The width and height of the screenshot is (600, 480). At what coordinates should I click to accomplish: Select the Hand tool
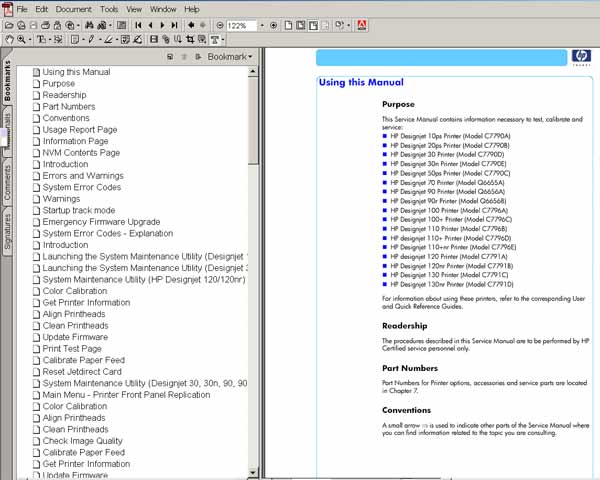click(9, 39)
